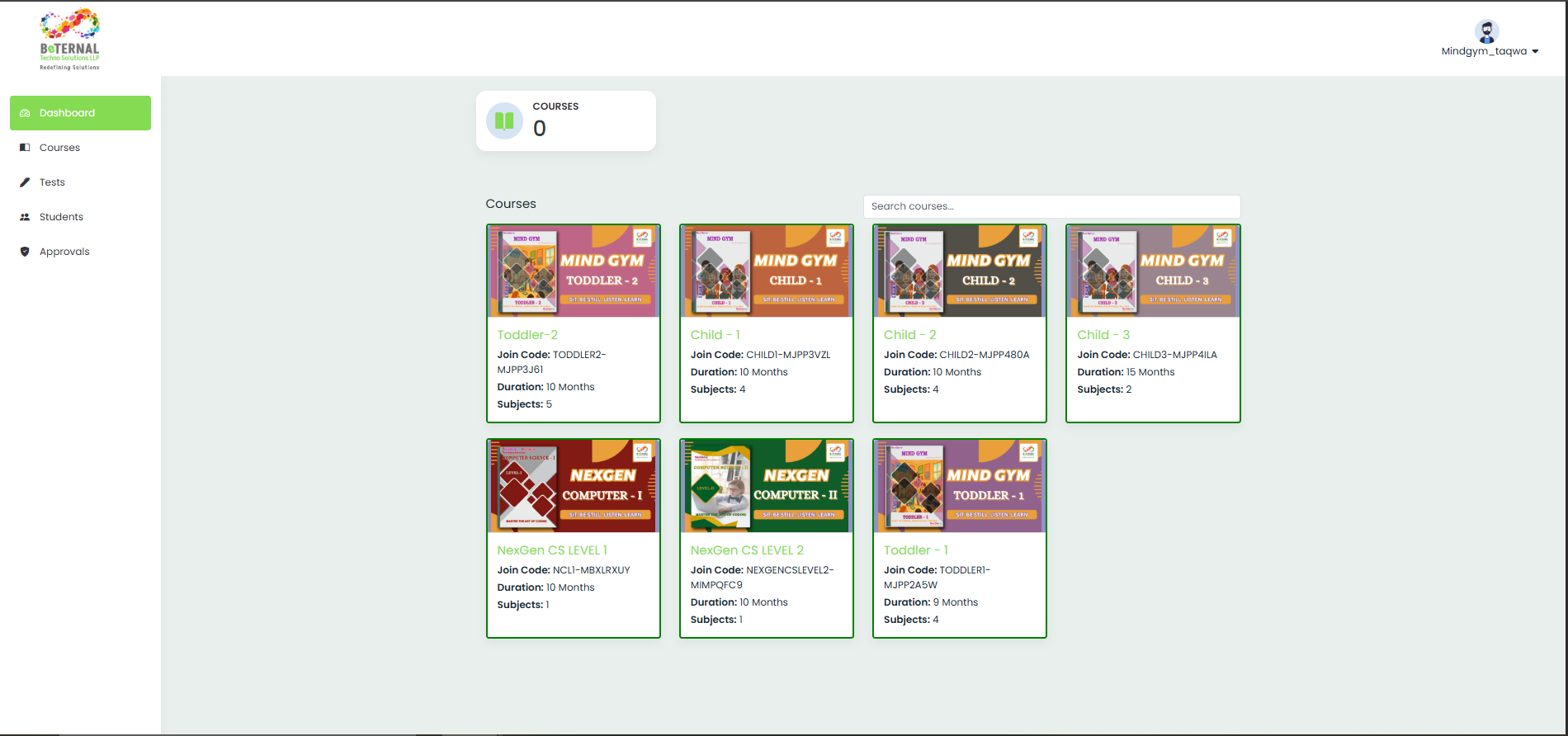The image size is (1568, 736).
Task: Click the Students people icon in sidebar
Action: coord(25,217)
